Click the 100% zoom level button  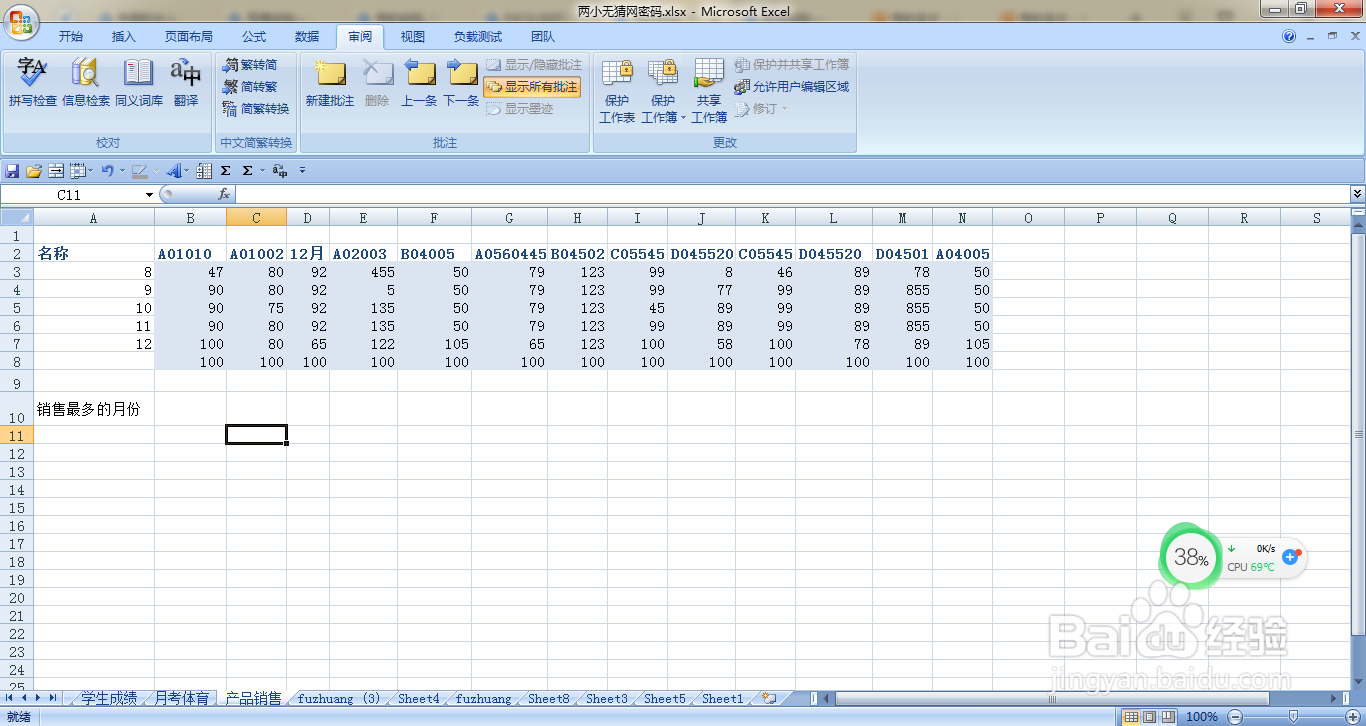pos(1202,717)
